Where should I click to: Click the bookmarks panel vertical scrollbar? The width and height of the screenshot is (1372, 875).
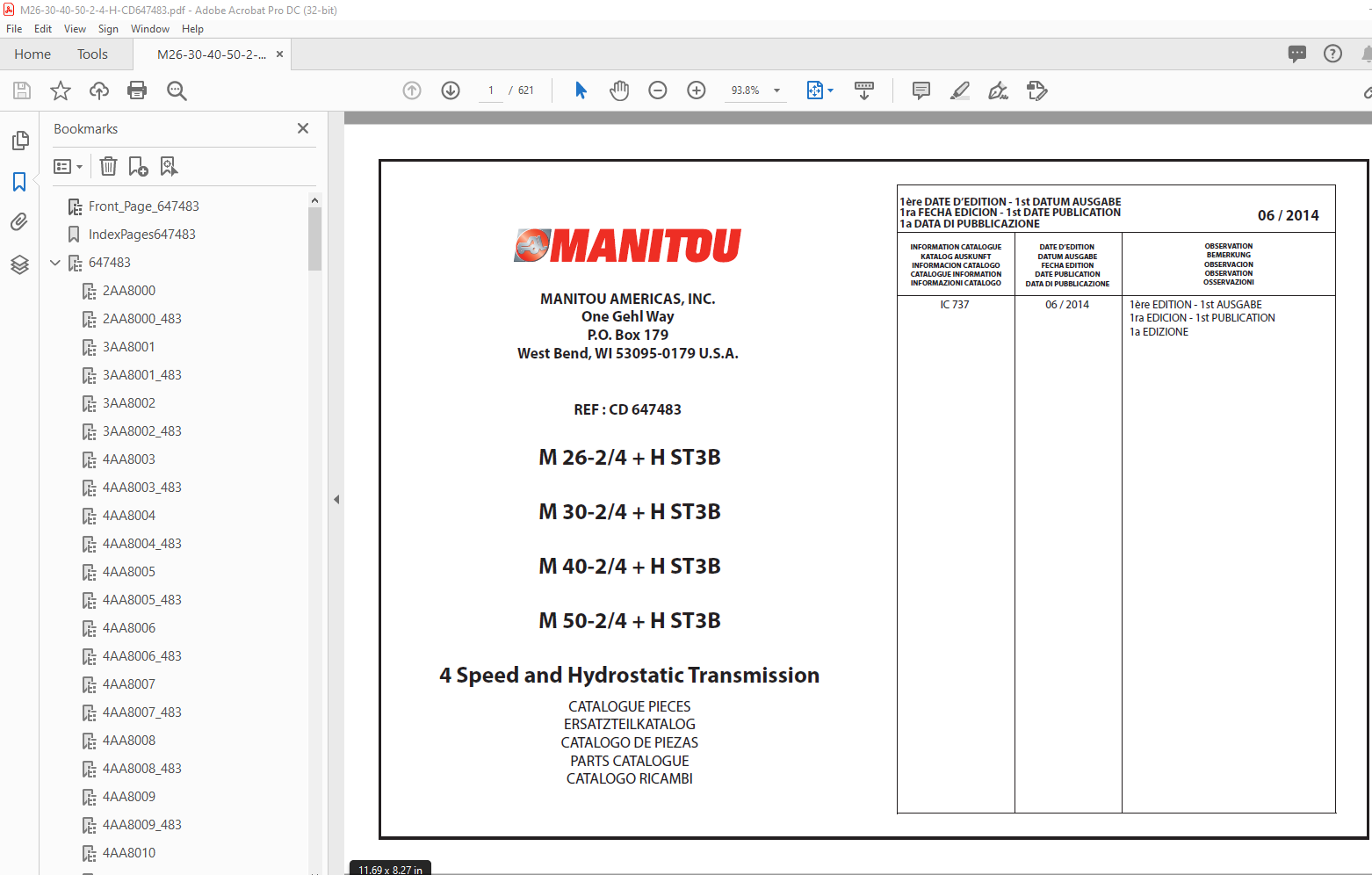314,239
